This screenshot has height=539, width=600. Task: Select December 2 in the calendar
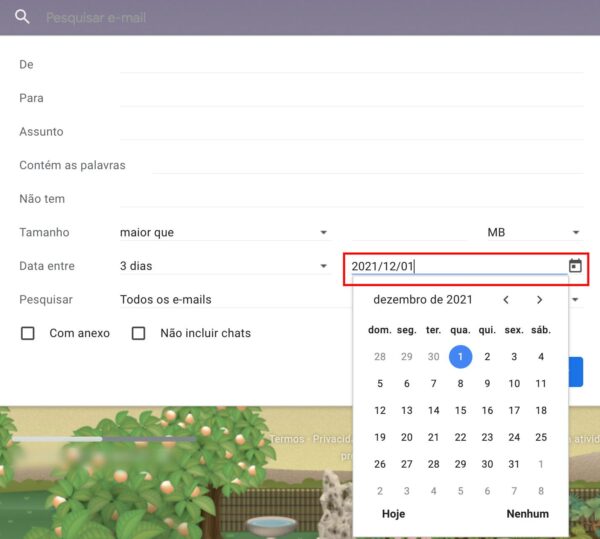coord(487,357)
